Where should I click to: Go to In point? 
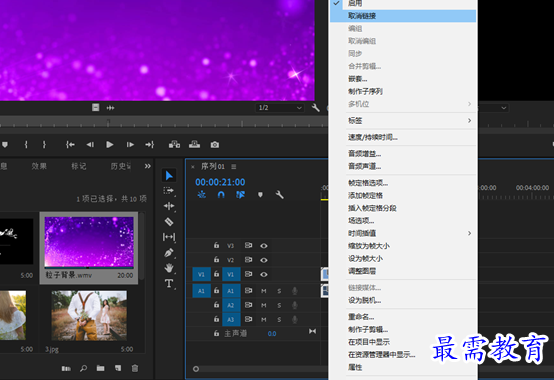click(x=70, y=144)
